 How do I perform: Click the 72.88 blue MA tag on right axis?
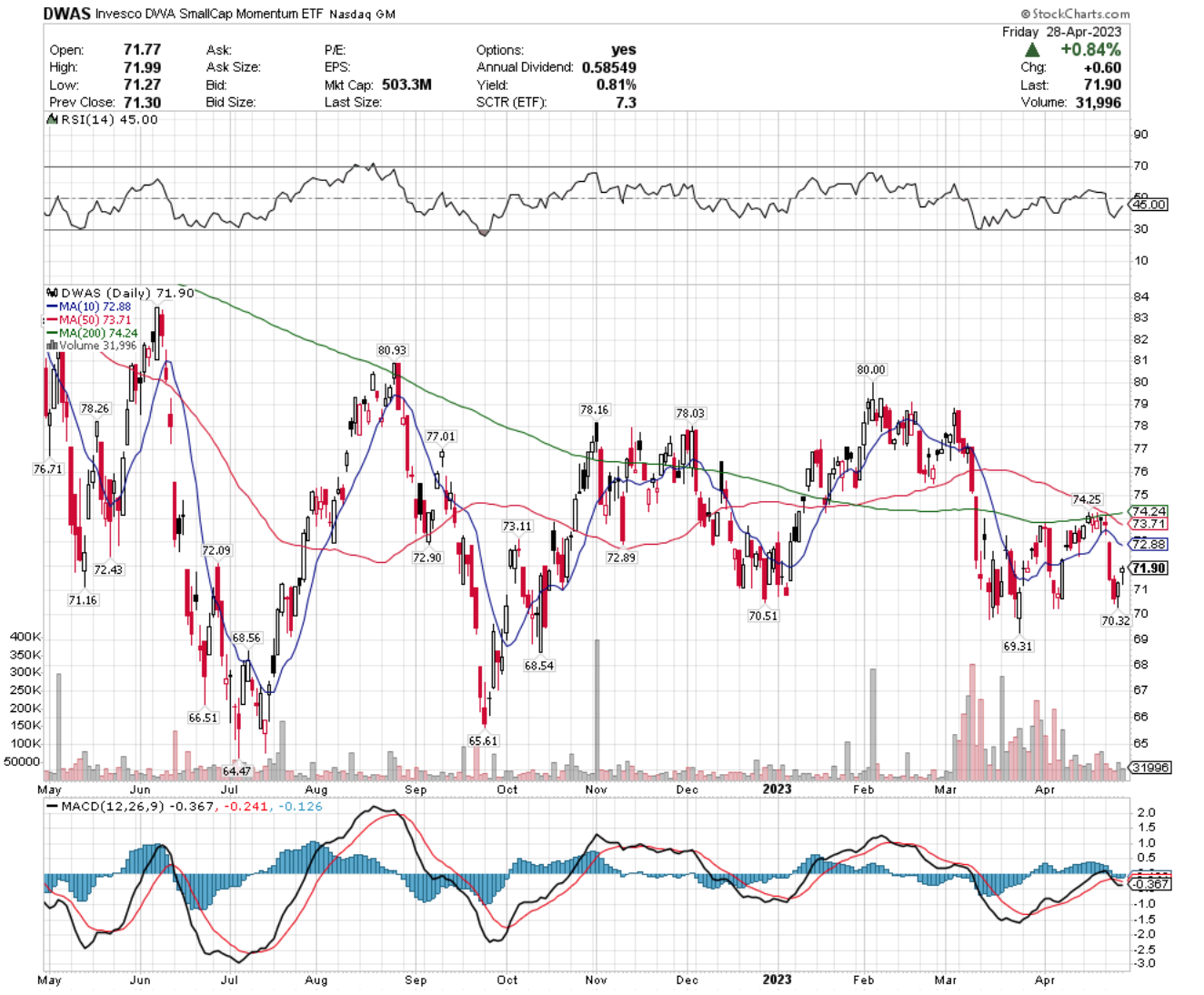[1149, 544]
